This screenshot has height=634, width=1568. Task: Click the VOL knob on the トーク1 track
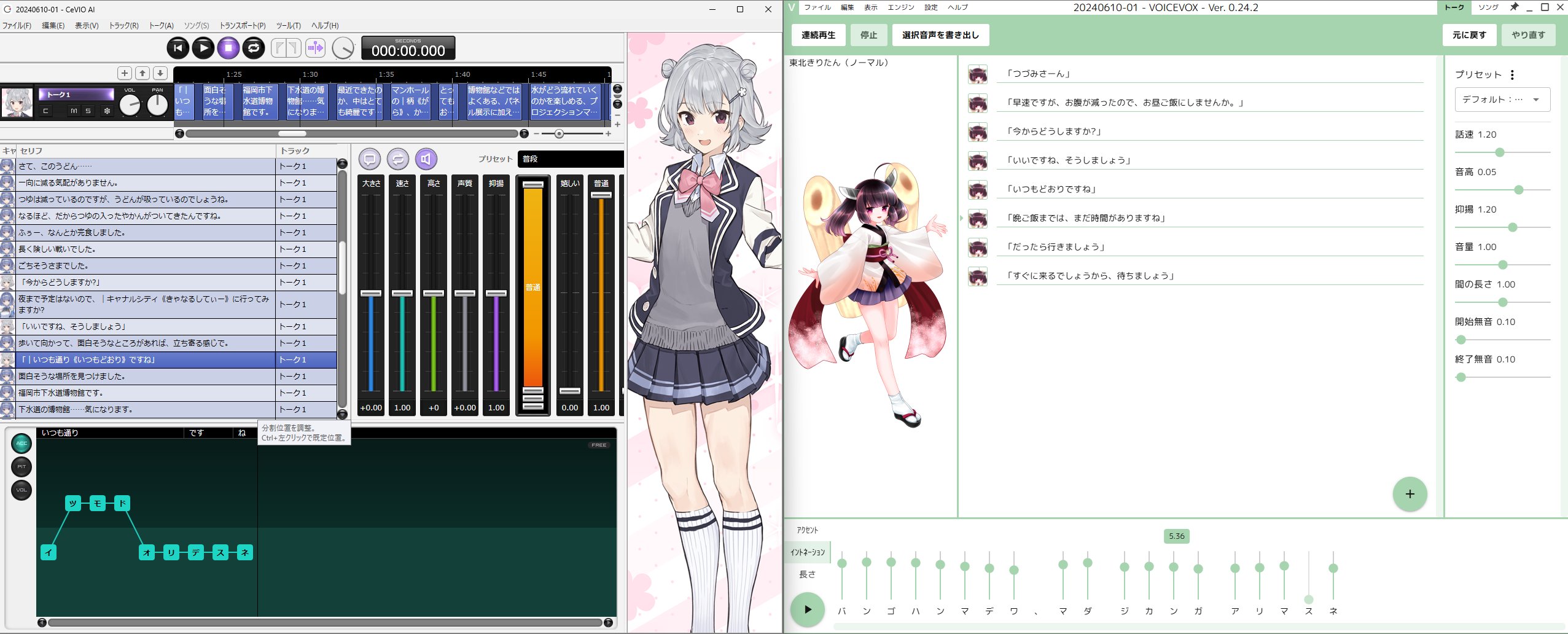click(x=130, y=105)
